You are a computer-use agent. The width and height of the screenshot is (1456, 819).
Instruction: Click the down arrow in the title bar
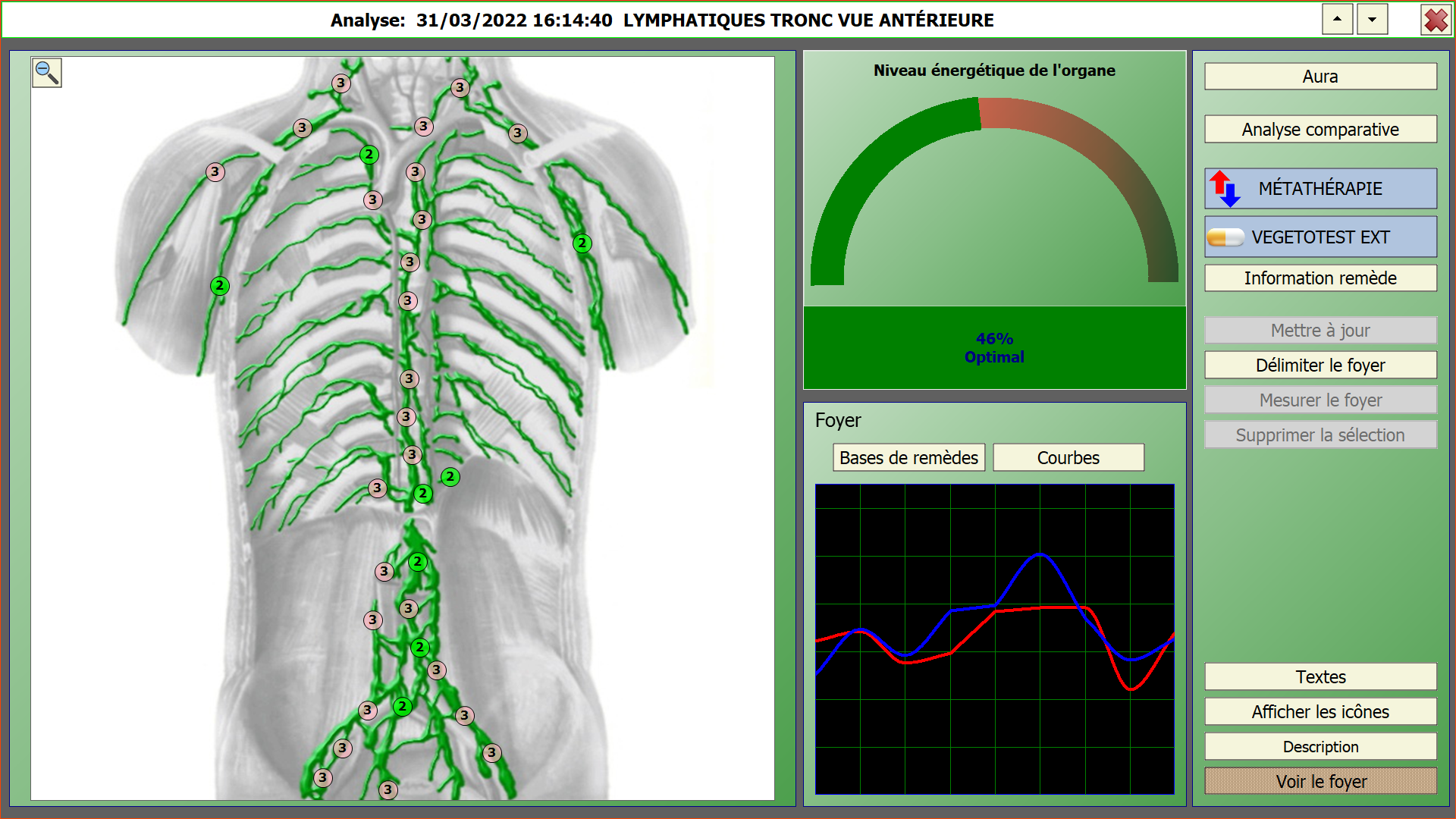[x=1372, y=20]
